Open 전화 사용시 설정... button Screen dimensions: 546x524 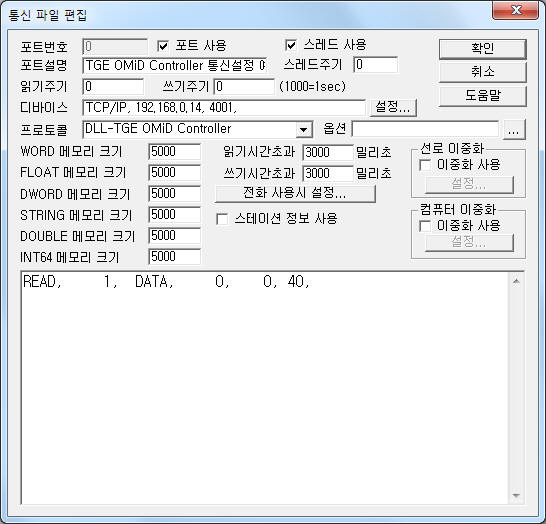[295, 193]
